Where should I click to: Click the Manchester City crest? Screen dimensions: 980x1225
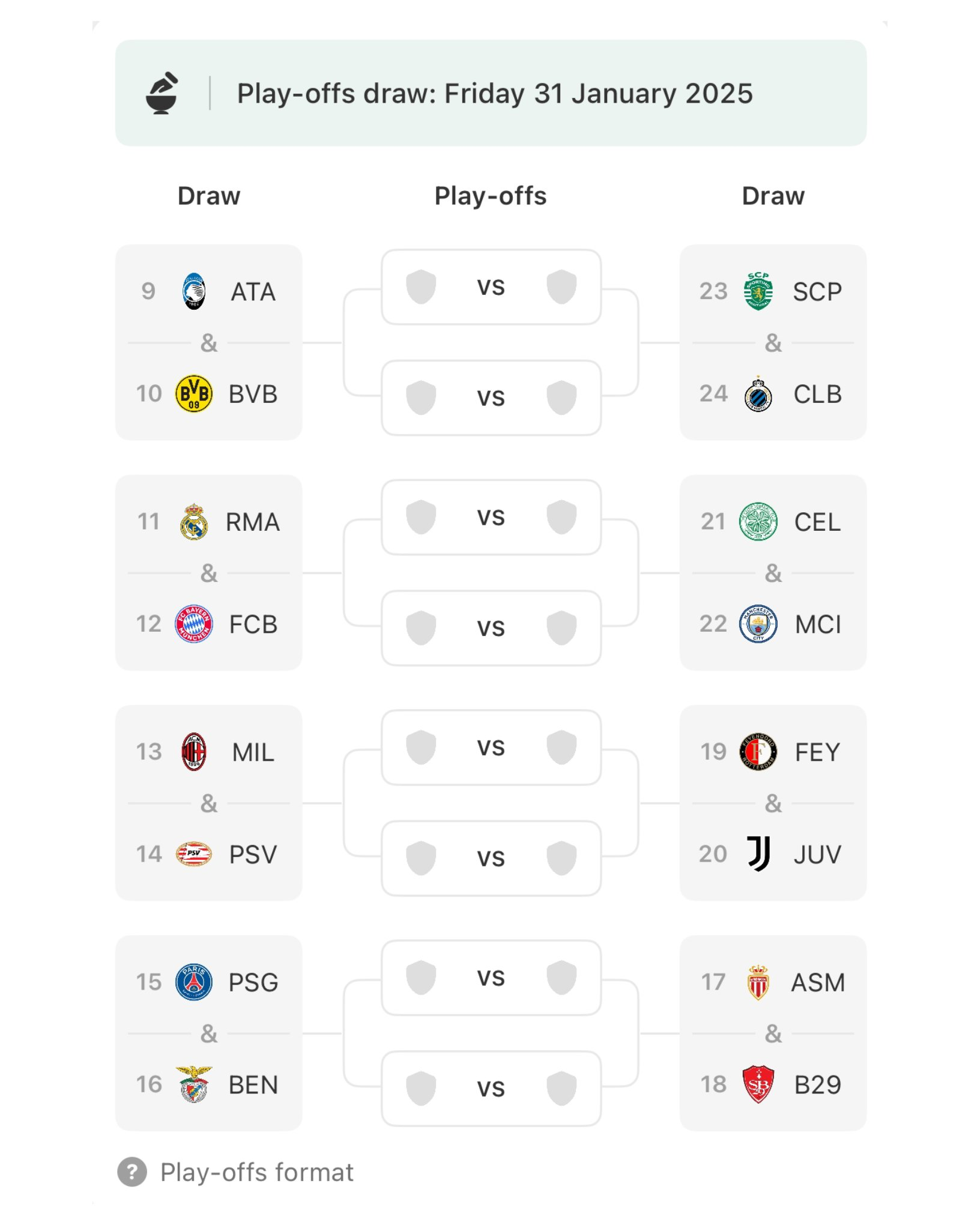click(758, 624)
